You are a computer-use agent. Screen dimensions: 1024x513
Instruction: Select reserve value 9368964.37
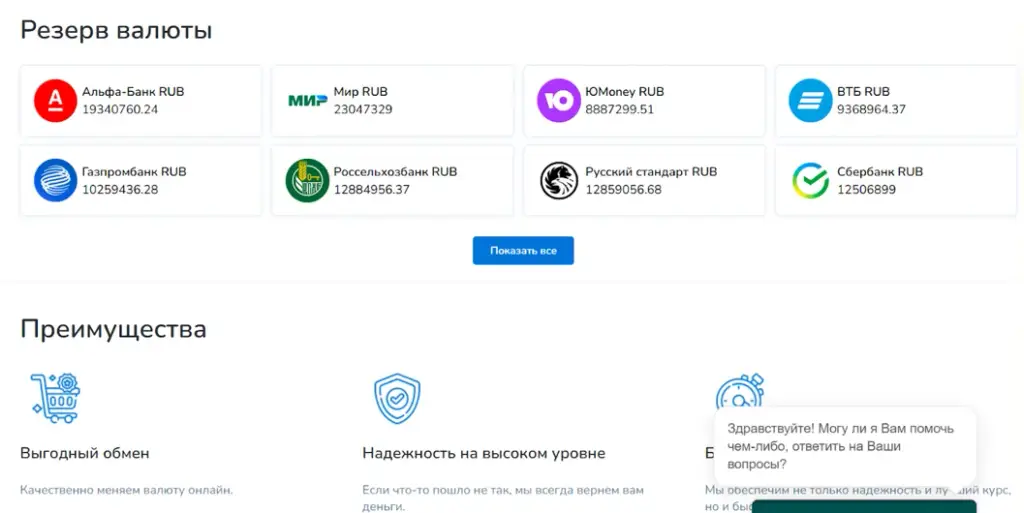[871, 110]
